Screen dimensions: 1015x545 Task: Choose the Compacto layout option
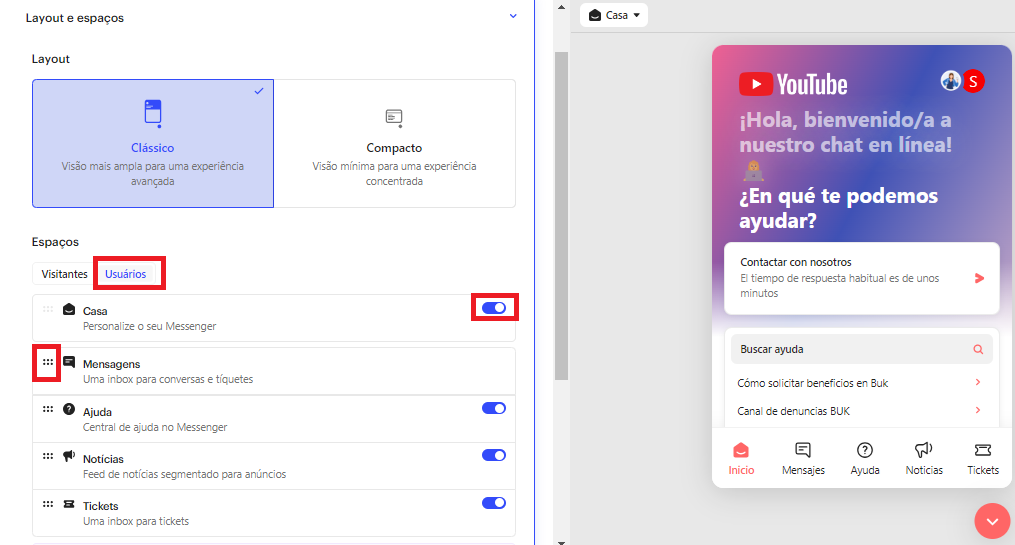[394, 143]
